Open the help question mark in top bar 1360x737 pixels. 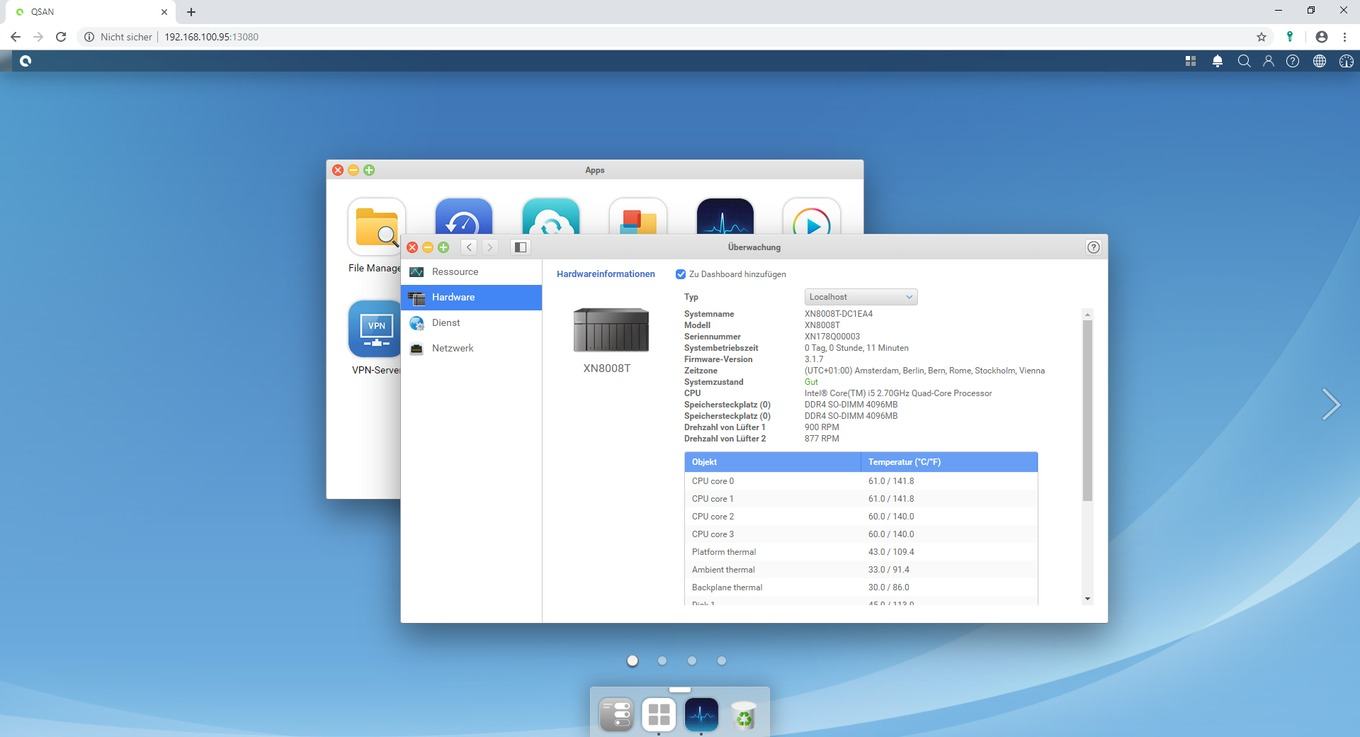point(1293,61)
